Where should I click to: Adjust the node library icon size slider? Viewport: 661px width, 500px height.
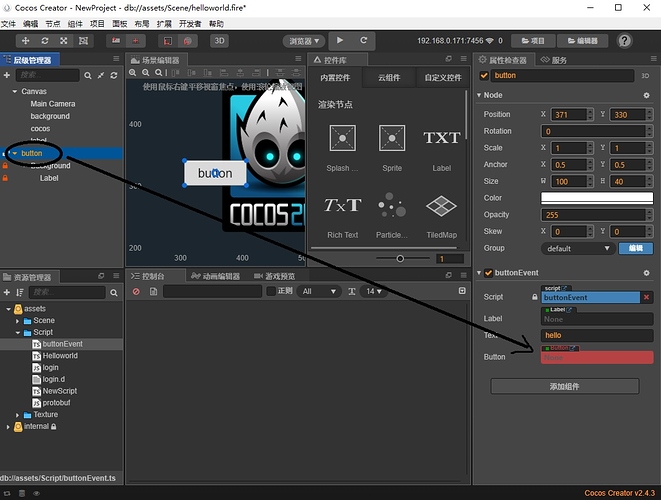(400, 258)
